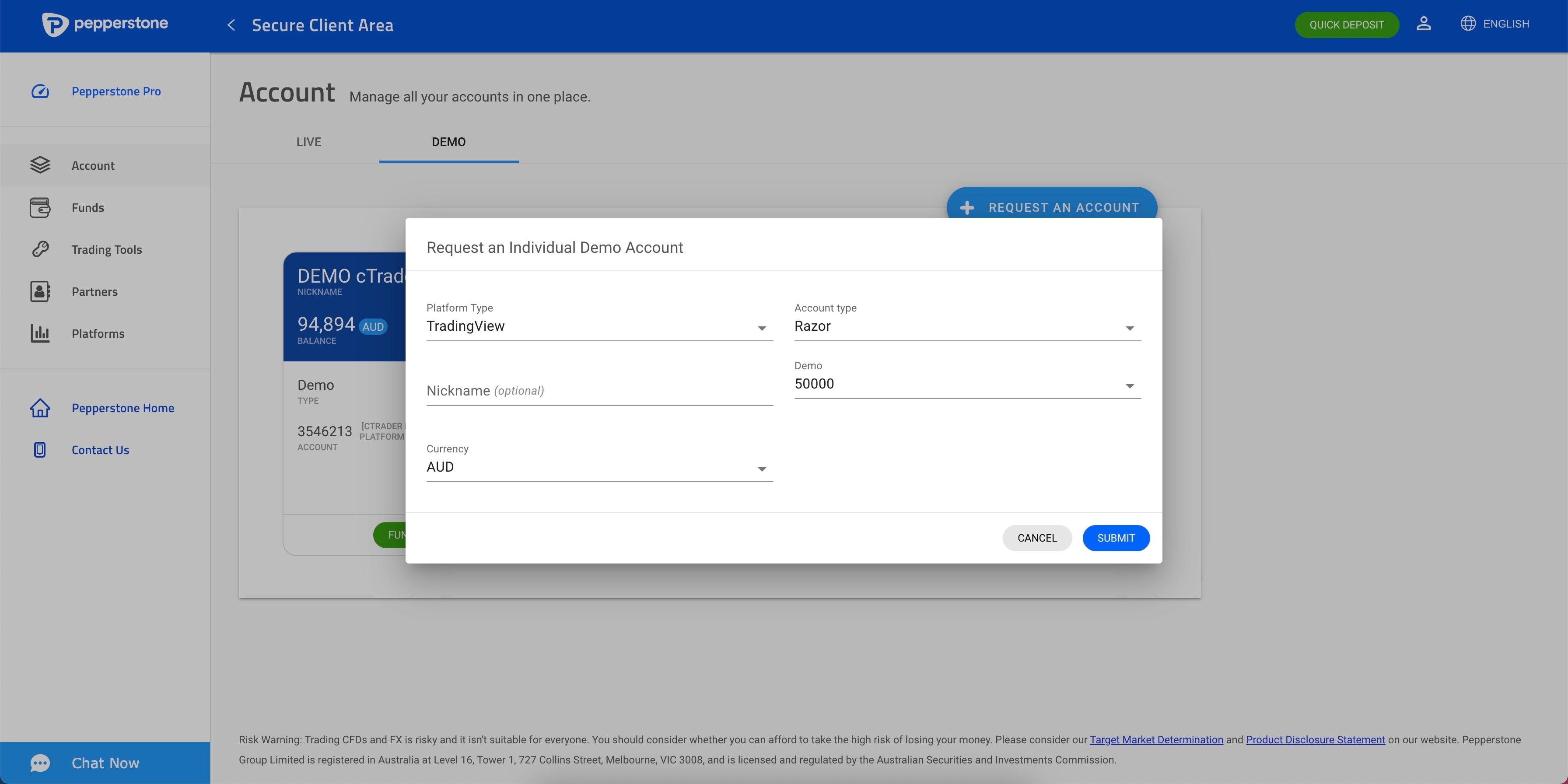Open the Target Market Determination link

pos(1156,739)
